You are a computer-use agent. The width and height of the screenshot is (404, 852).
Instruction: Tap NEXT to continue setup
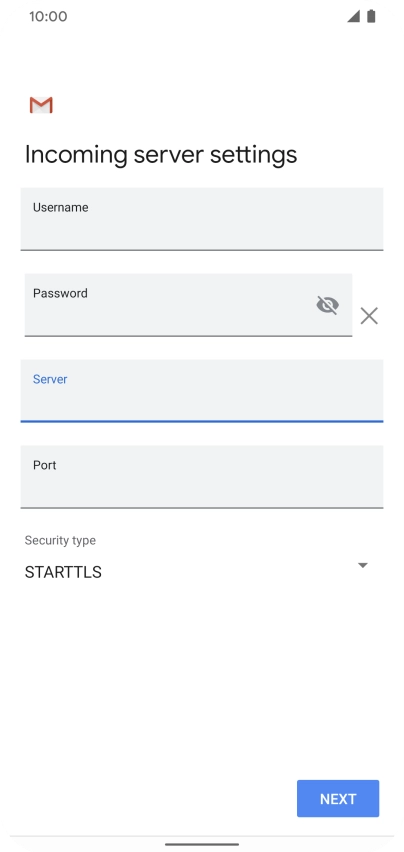[338, 799]
